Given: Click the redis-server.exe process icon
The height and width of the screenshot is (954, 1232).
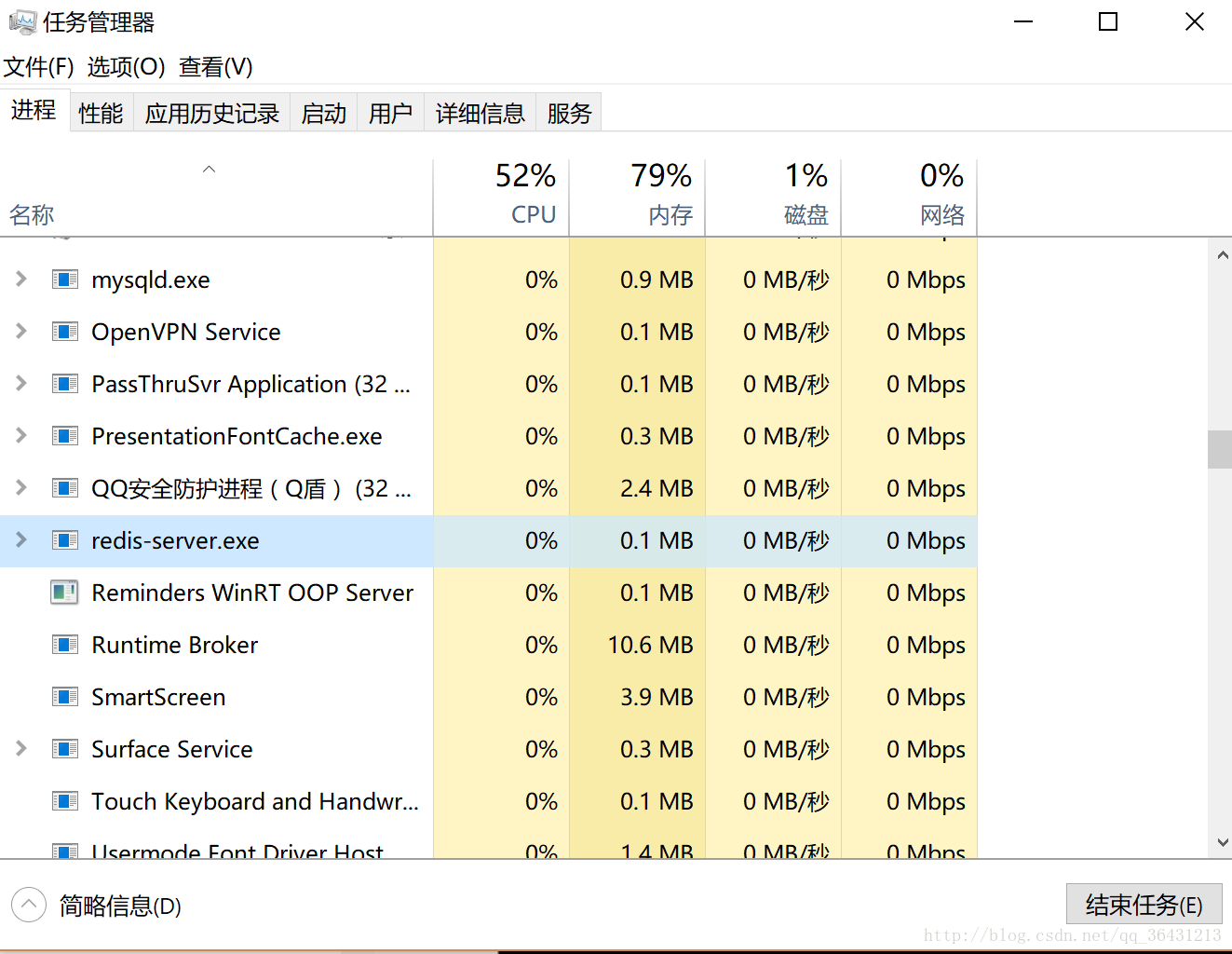Looking at the screenshot, I should 64,540.
